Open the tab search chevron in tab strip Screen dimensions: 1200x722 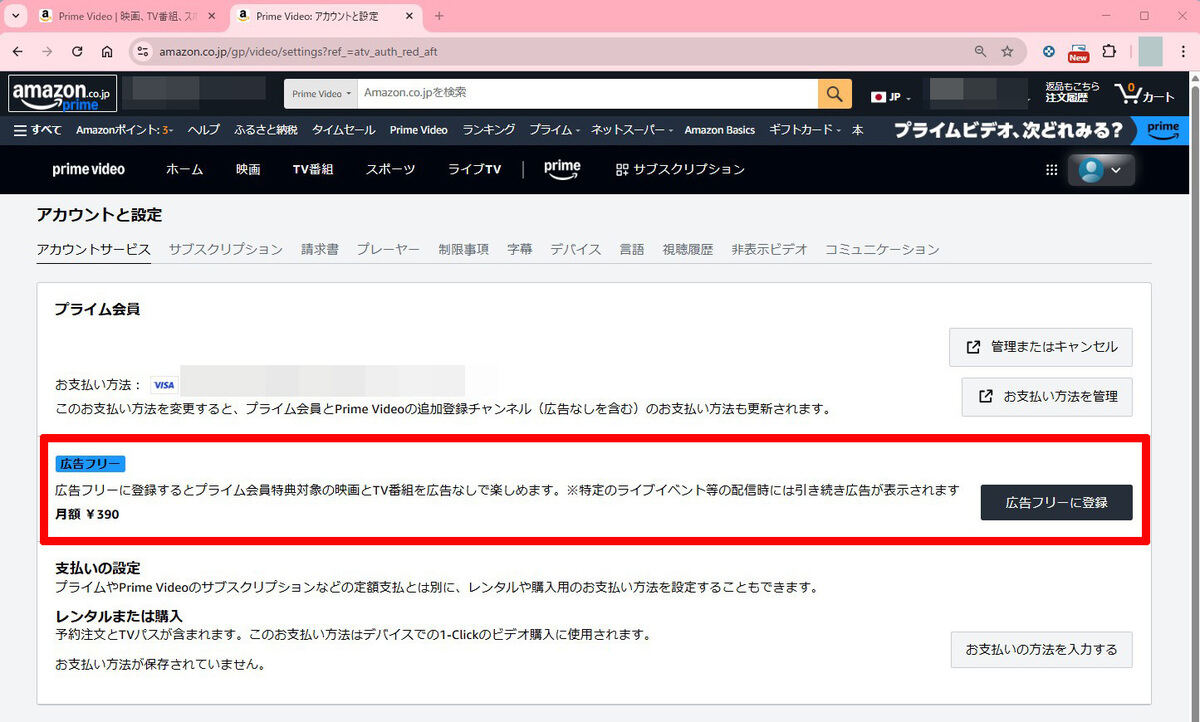click(x=17, y=16)
